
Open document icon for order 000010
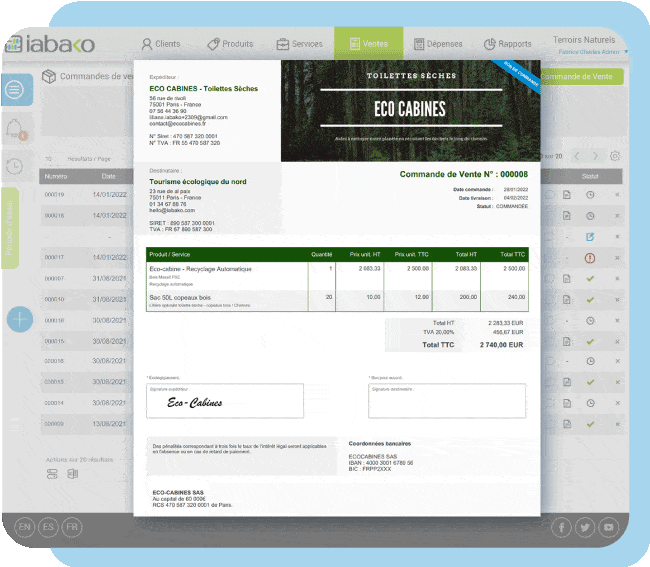[567, 300]
